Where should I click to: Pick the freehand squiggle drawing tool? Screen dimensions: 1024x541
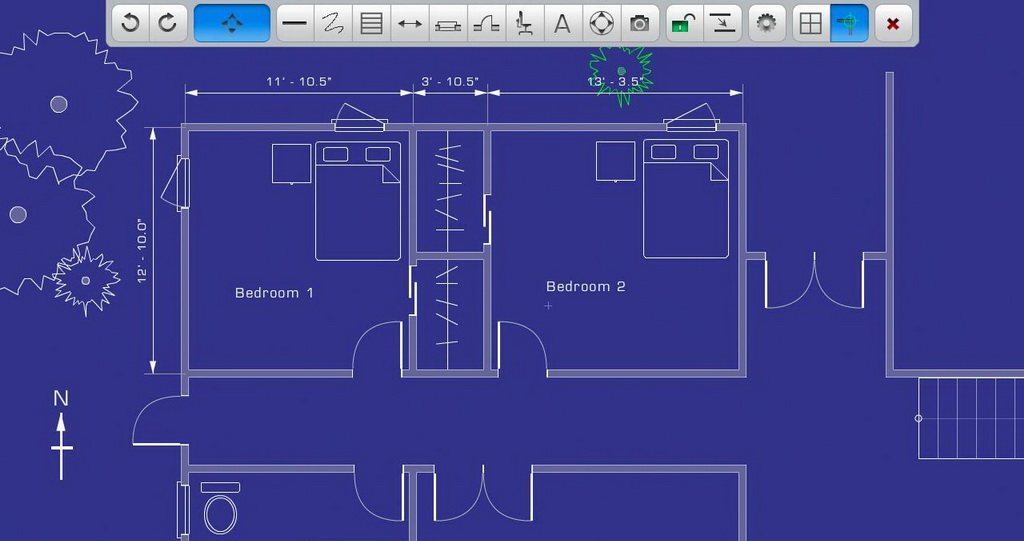coord(333,24)
